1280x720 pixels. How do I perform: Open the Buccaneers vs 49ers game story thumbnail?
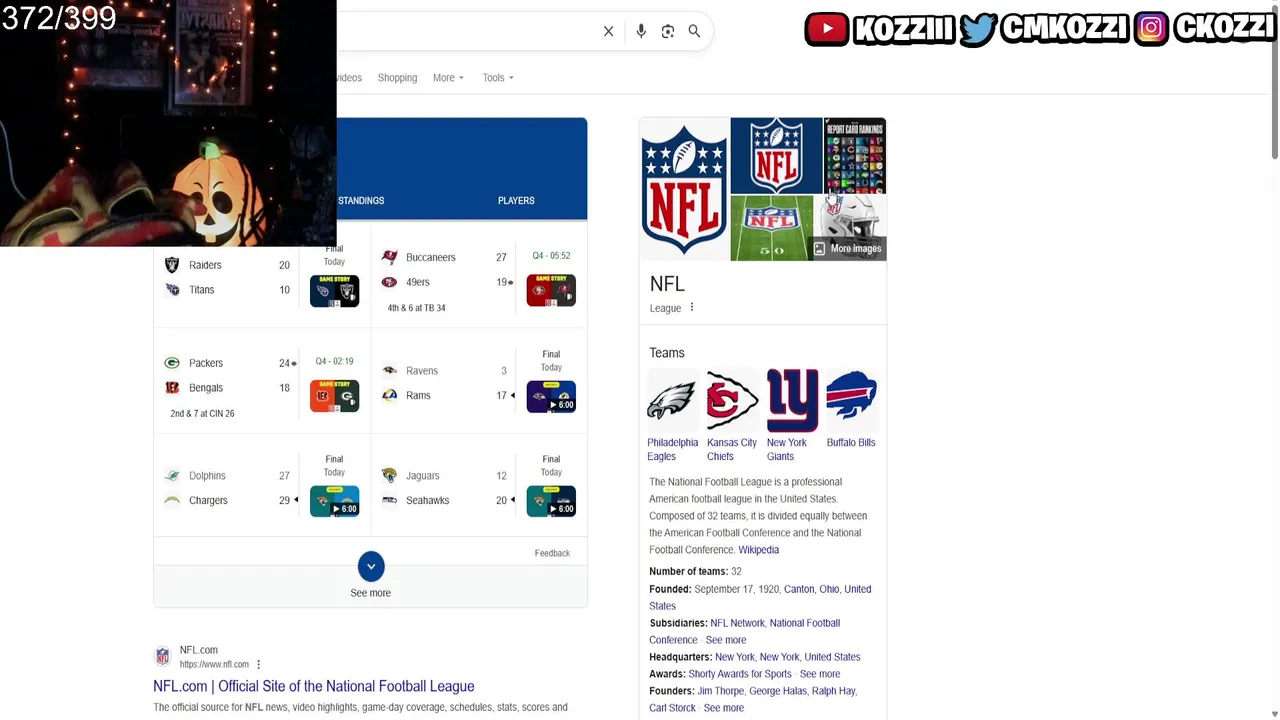click(x=551, y=290)
